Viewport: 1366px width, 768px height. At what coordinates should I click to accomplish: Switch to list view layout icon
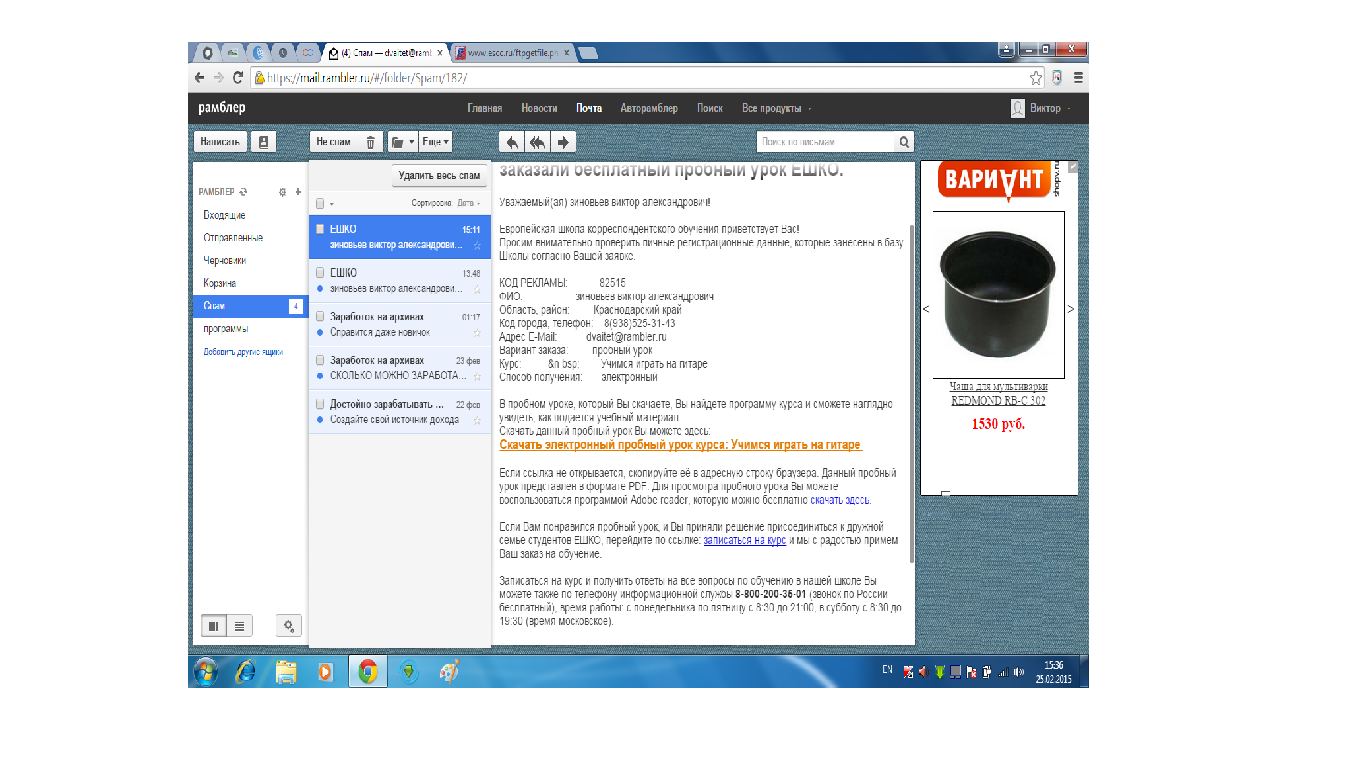click(x=240, y=626)
